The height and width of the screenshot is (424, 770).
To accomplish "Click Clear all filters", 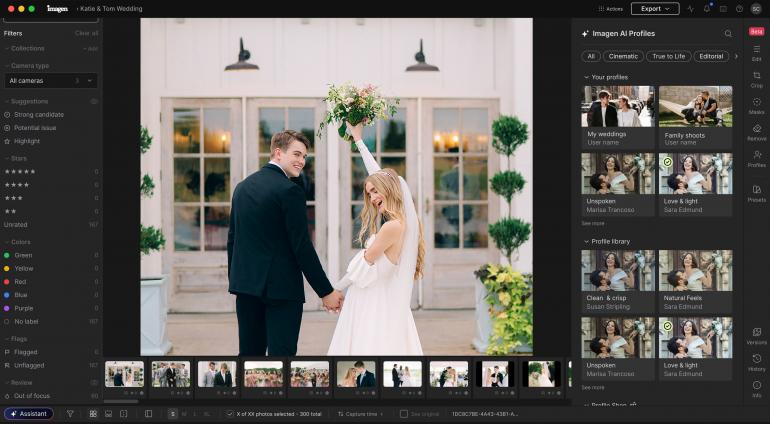I will 86,33.
